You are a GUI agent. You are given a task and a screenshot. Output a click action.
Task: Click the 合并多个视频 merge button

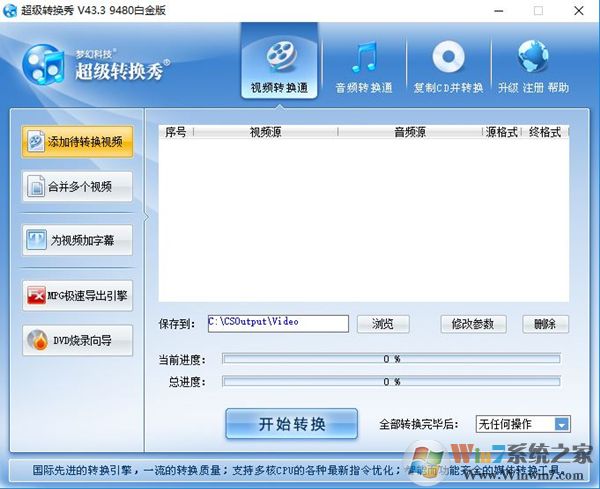(77, 187)
